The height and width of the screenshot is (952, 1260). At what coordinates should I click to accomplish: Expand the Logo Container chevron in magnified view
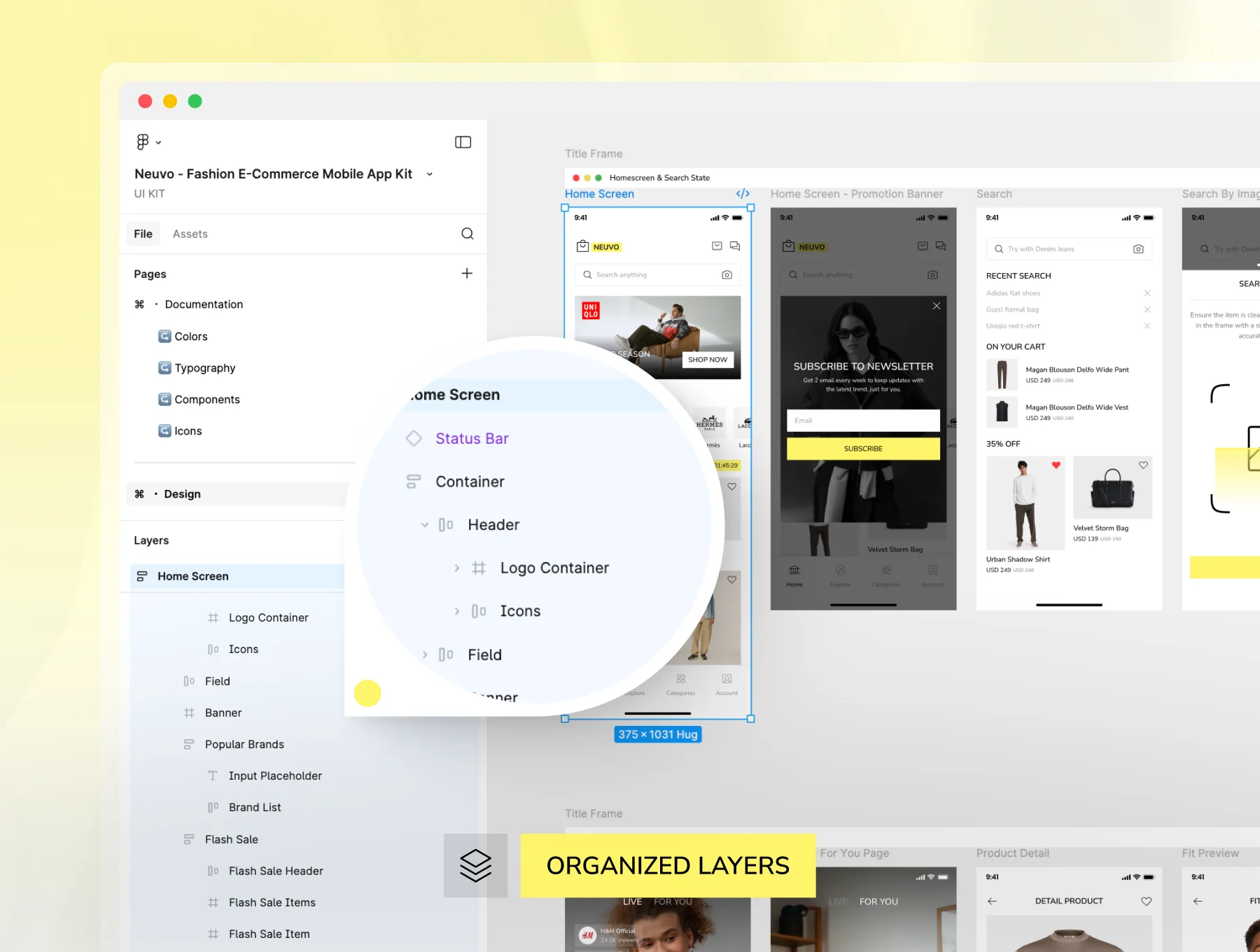click(x=457, y=568)
